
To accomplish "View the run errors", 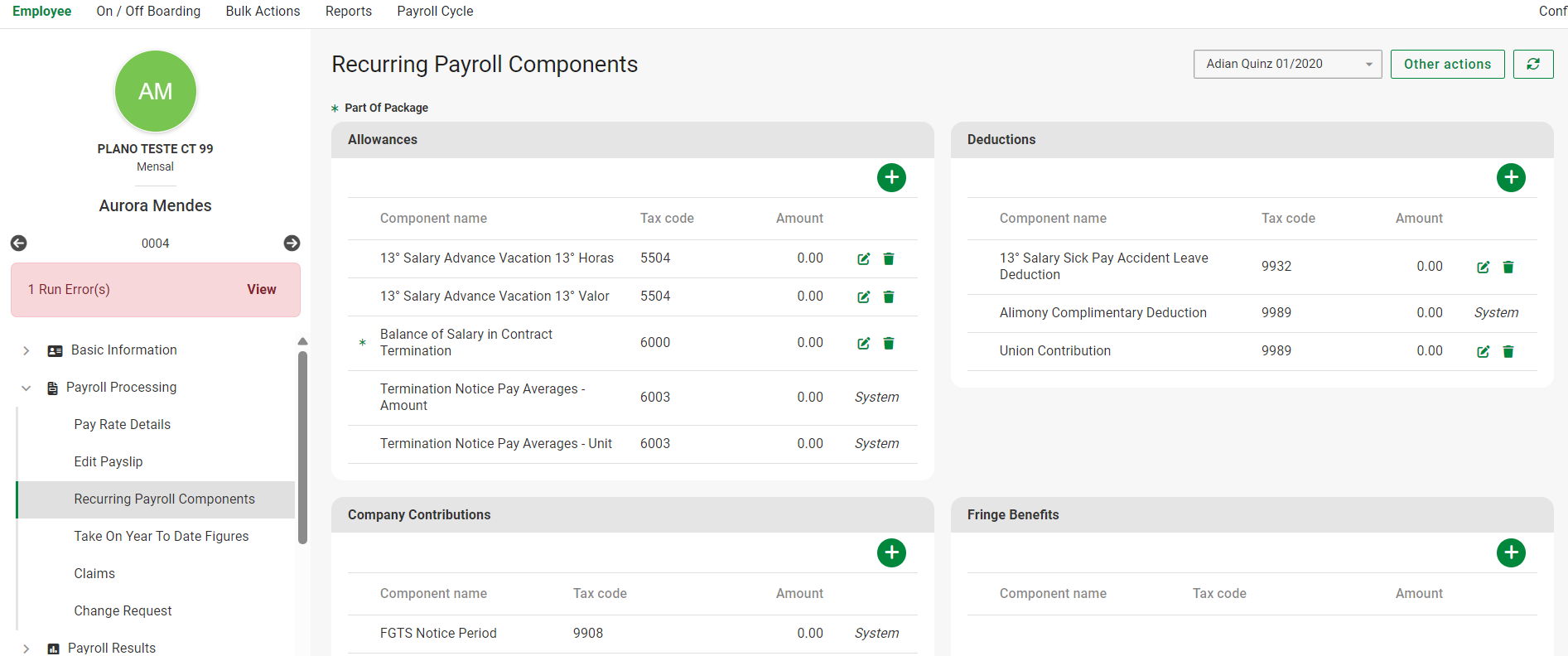I will pos(261,290).
